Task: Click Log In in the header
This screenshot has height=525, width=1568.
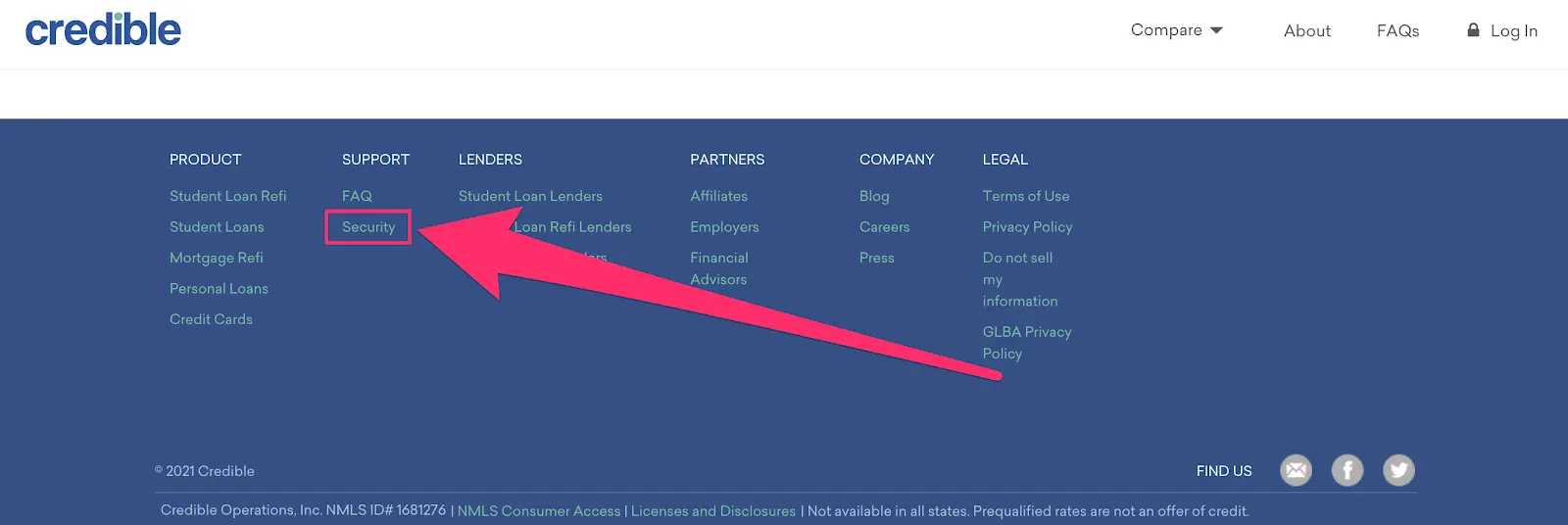Action: (1514, 30)
